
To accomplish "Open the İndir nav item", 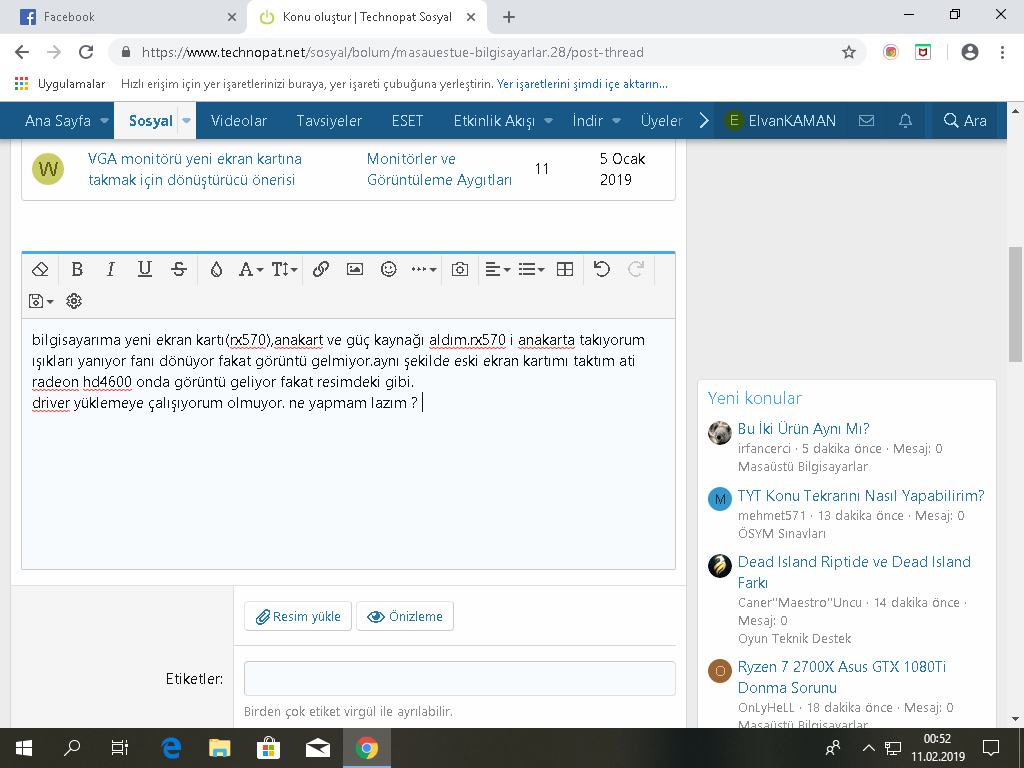I will (x=587, y=121).
